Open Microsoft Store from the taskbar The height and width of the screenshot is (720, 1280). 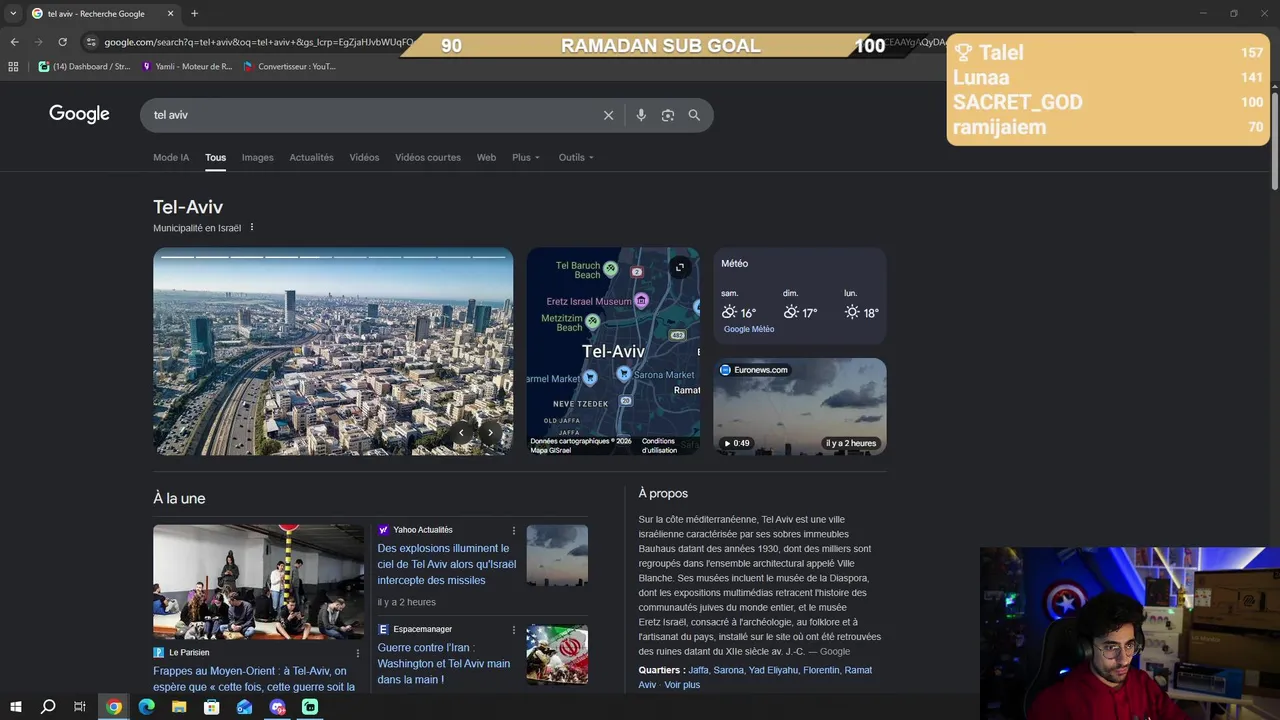click(x=211, y=707)
